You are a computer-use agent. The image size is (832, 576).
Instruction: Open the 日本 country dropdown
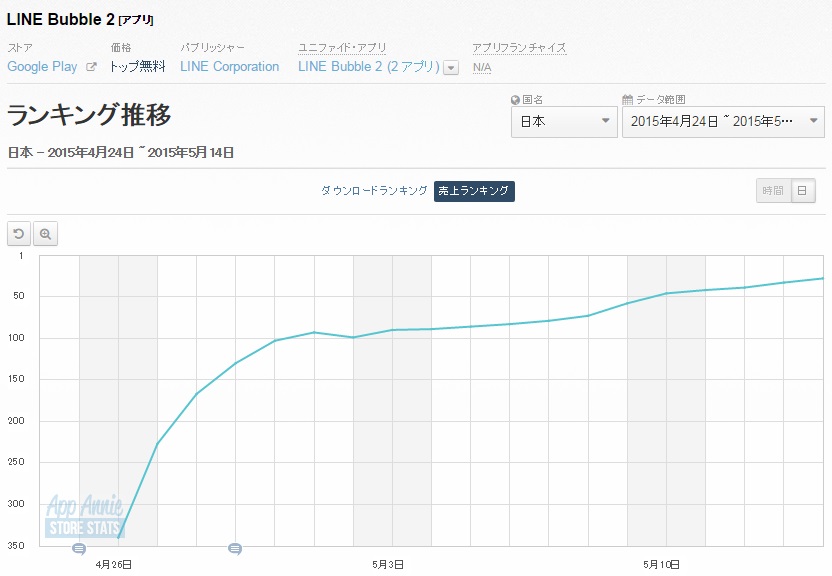click(563, 122)
